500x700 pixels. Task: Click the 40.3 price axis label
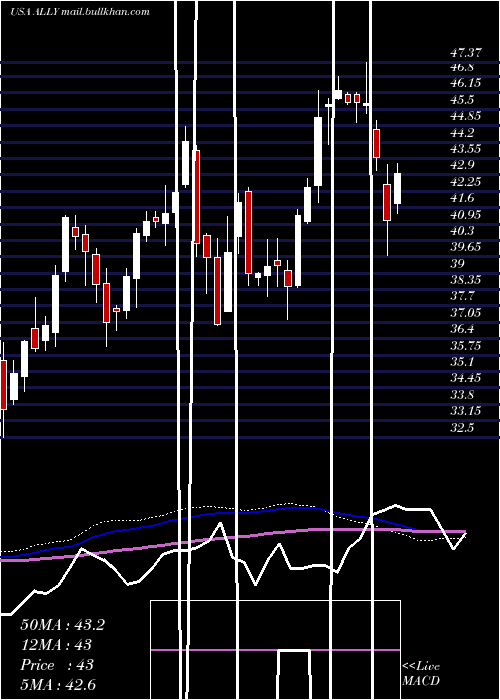tap(462, 230)
